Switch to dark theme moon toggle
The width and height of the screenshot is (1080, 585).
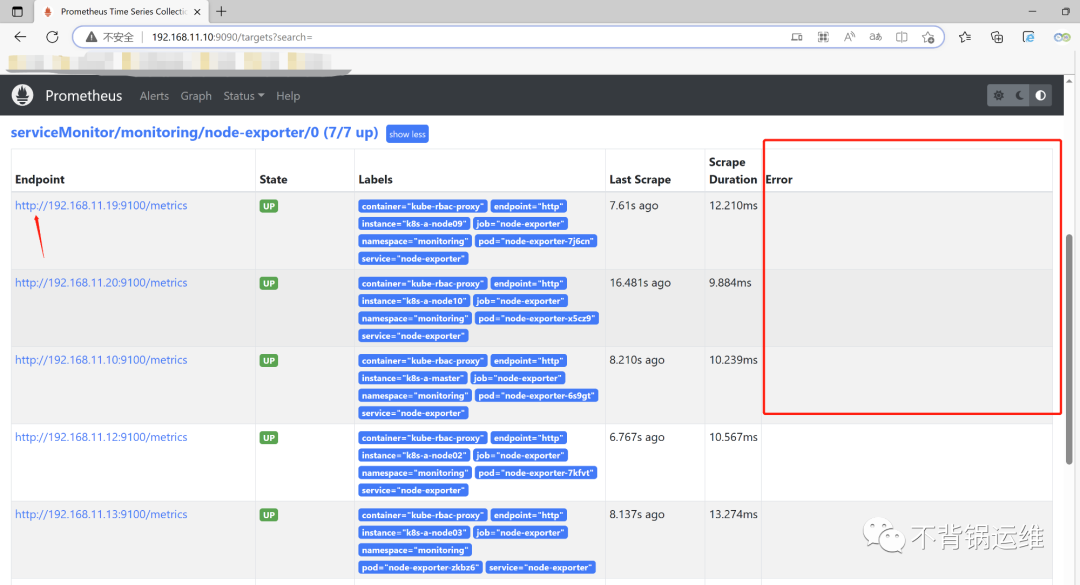tap(1020, 96)
